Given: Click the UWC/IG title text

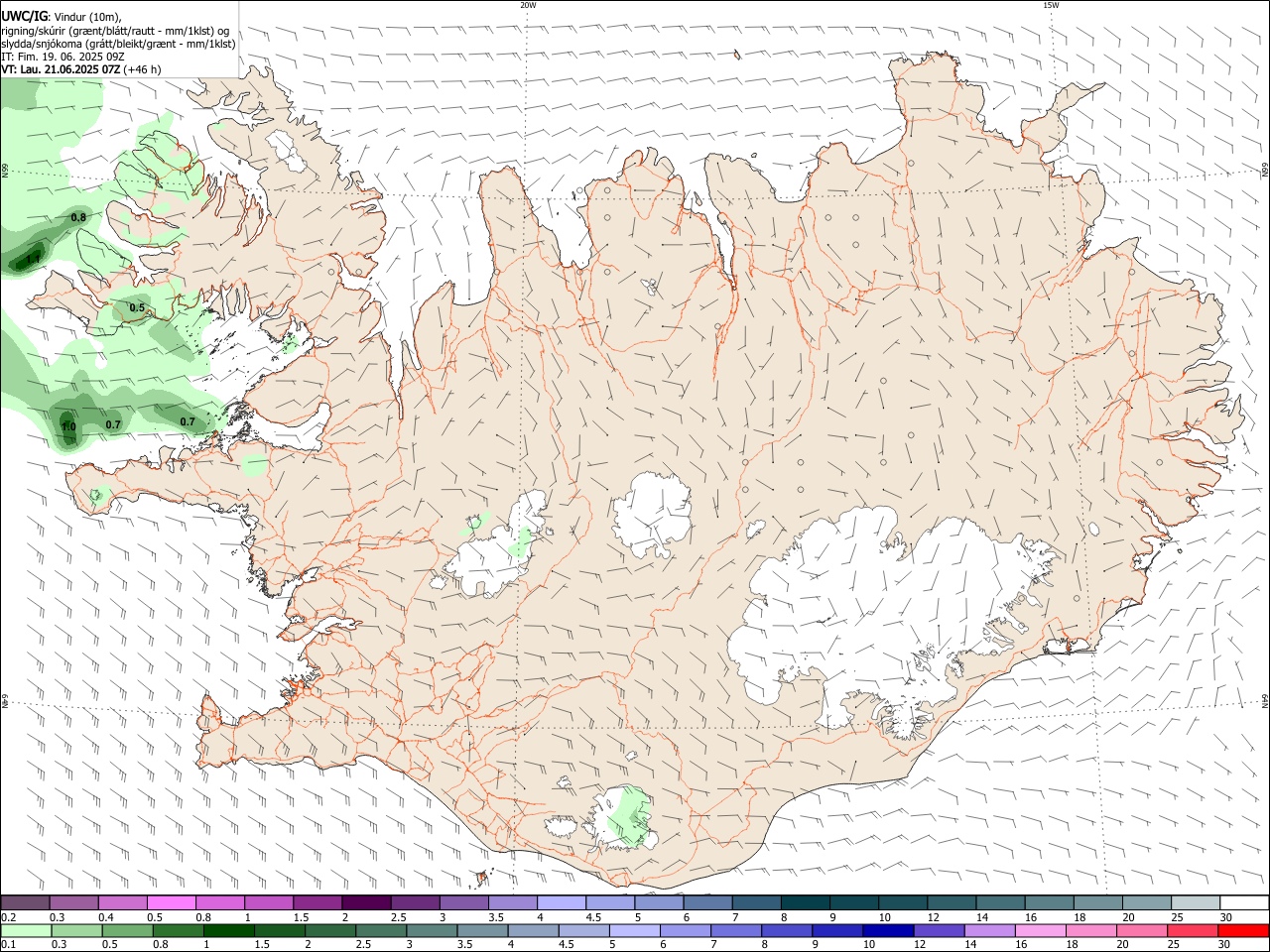Looking at the screenshot, I should point(24,16).
